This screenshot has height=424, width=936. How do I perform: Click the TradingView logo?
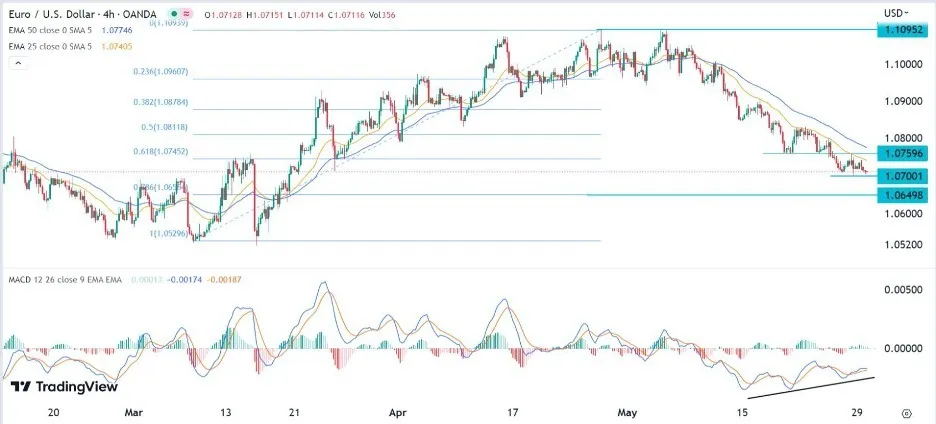[x=64, y=386]
